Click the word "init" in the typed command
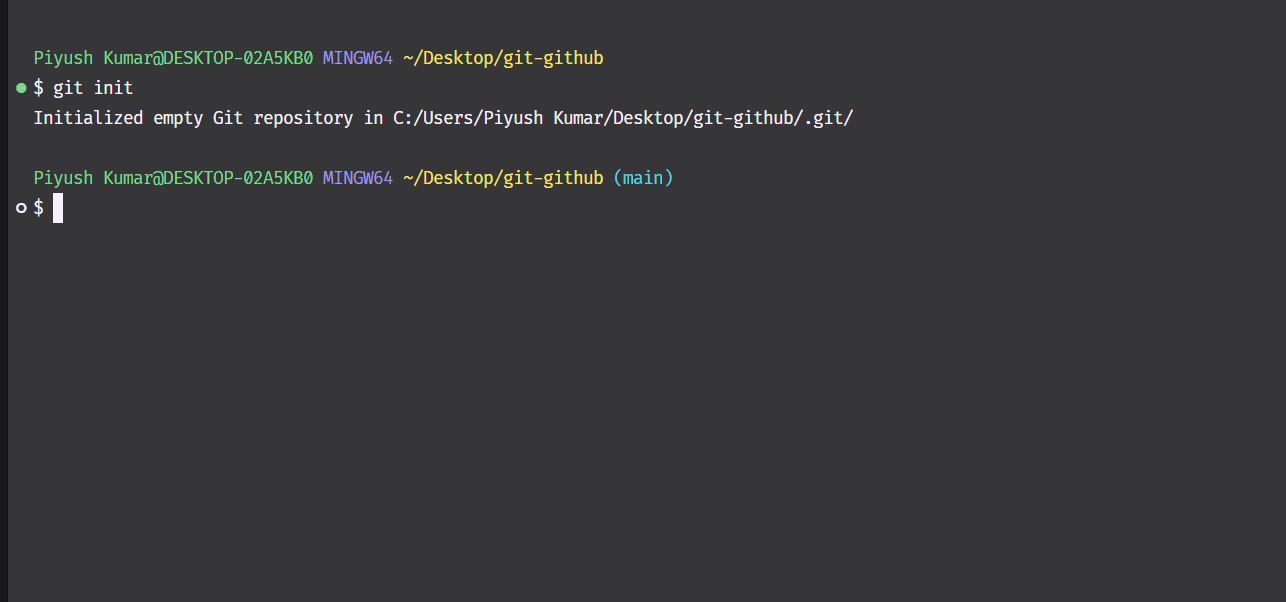This screenshot has width=1286, height=602. 113,88
